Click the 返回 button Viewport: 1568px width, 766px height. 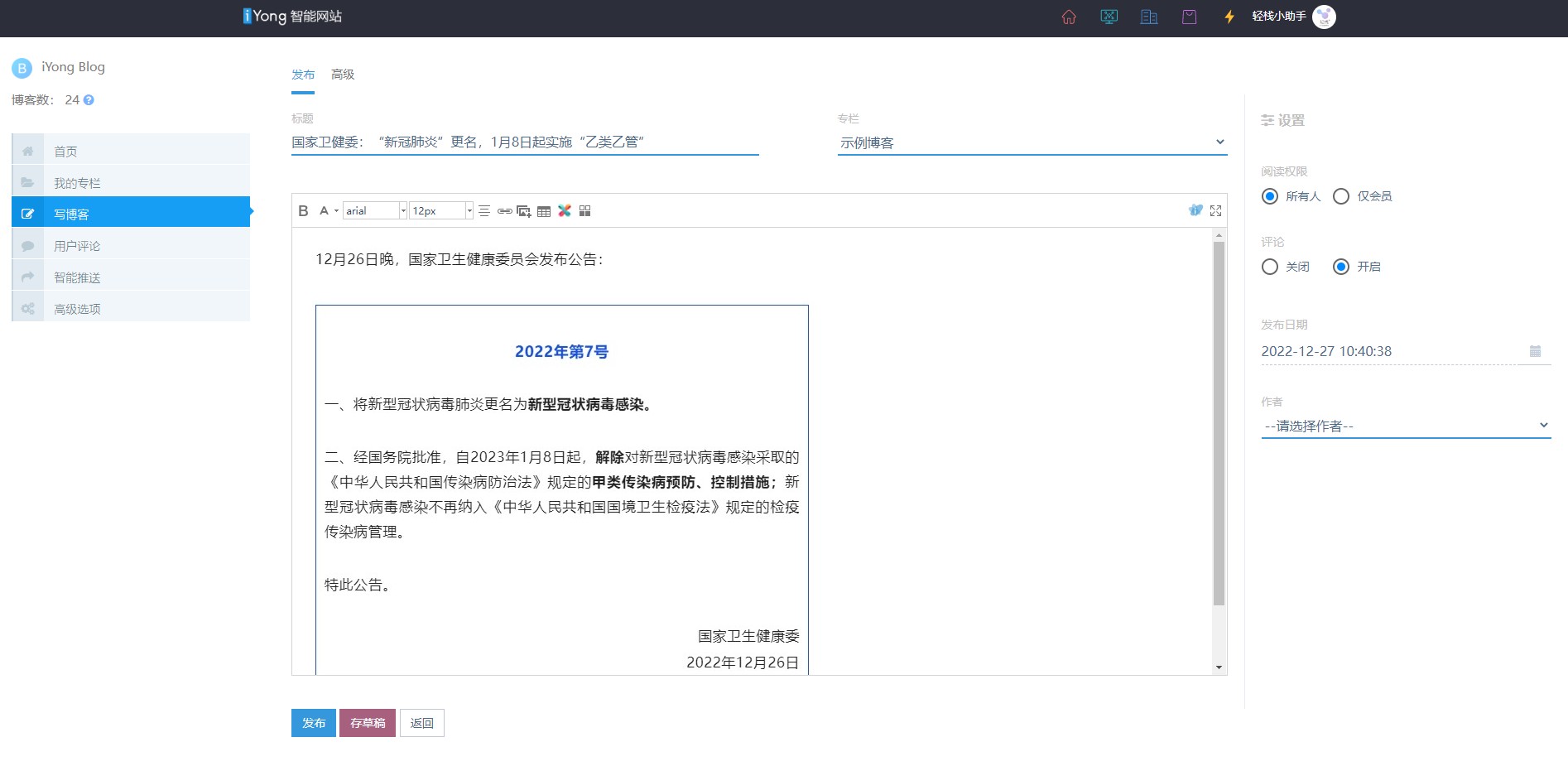pos(422,723)
